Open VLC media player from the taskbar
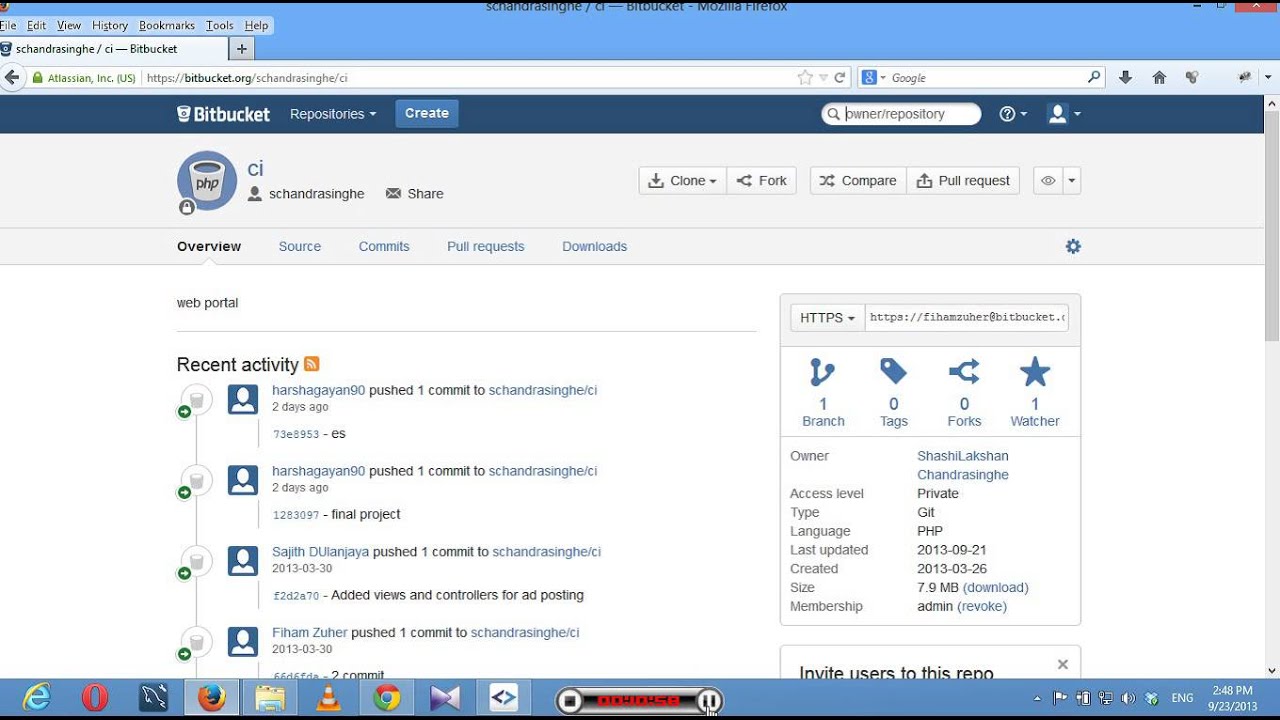 tap(328, 698)
